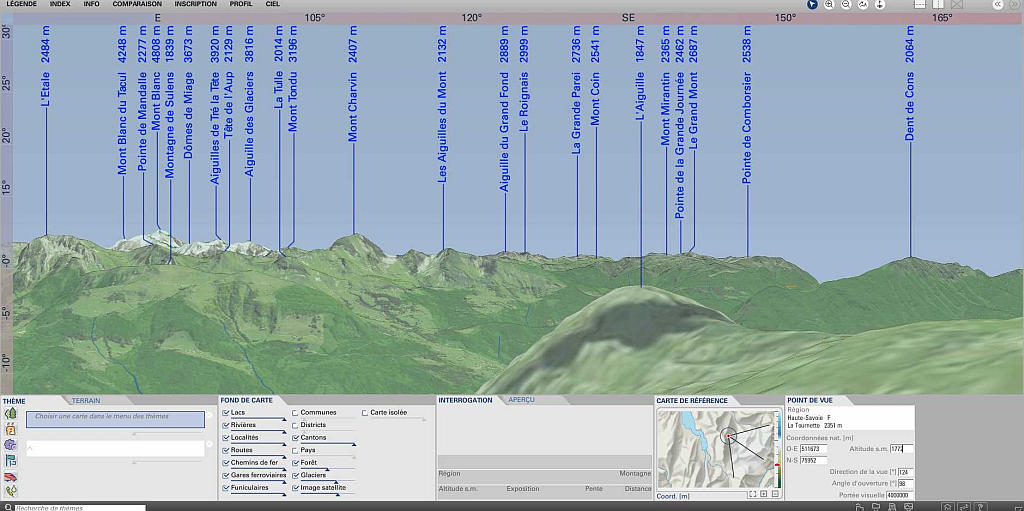The height and width of the screenshot is (511, 1024).
Task: Click the Altitude s.m. input field
Action: 901,449
